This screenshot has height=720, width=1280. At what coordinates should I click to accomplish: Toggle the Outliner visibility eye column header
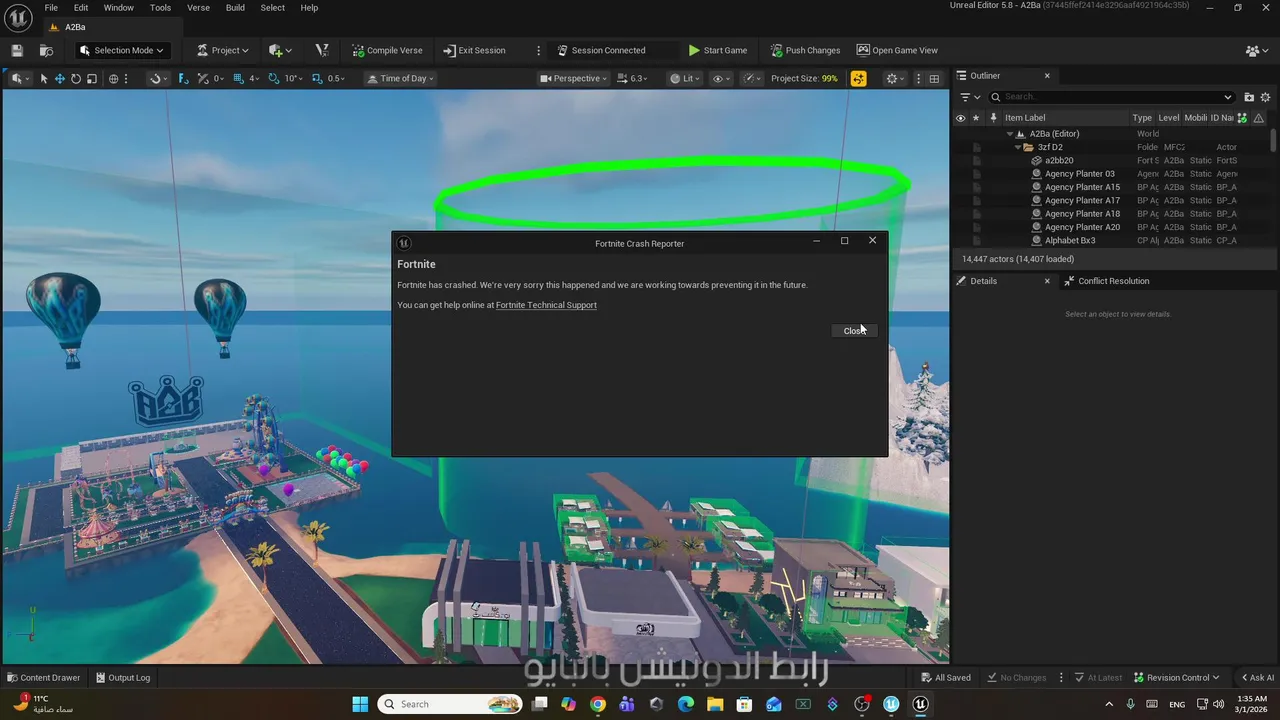pos(960,118)
